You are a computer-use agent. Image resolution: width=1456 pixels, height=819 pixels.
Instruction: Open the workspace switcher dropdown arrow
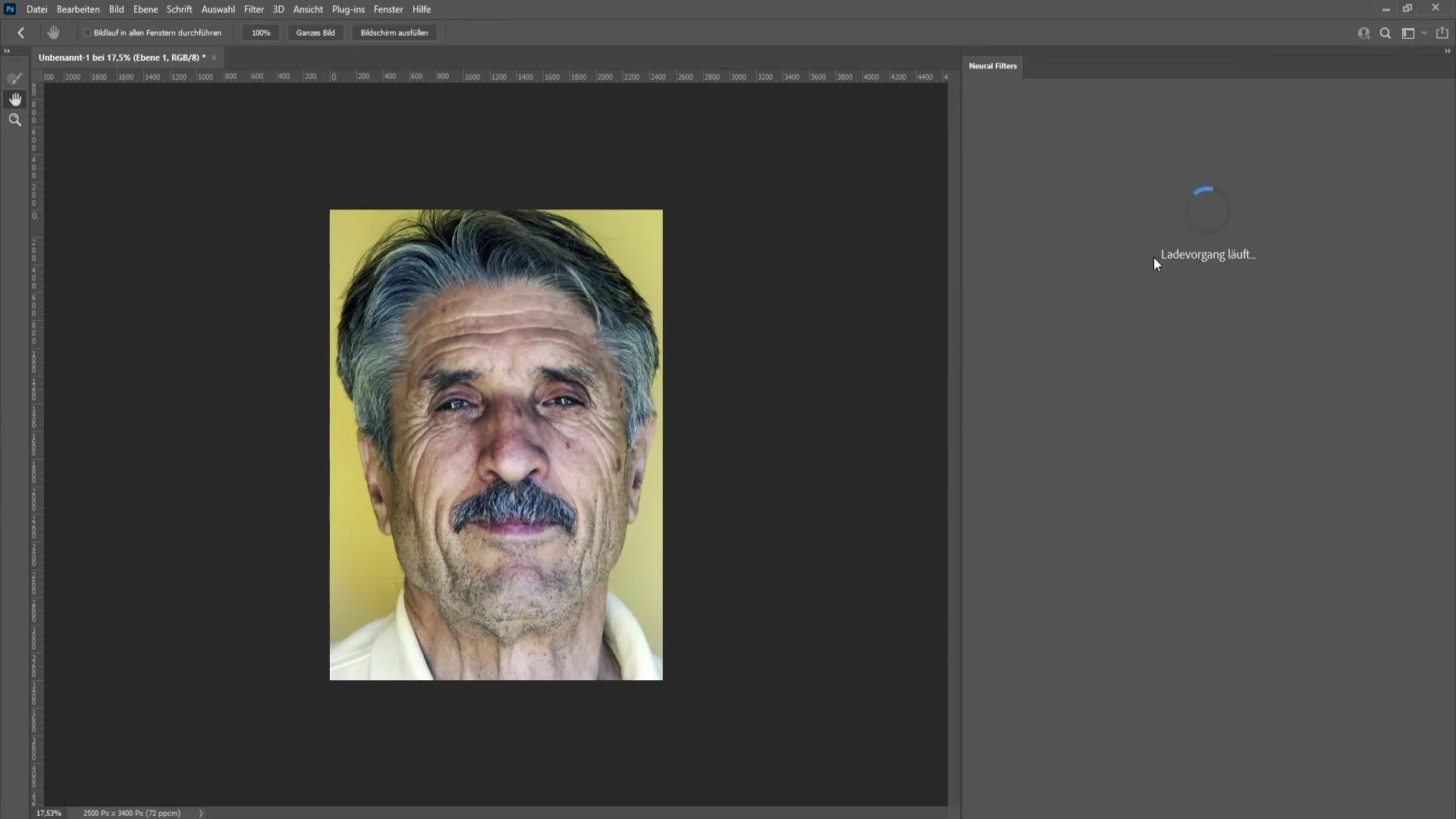point(1424,33)
